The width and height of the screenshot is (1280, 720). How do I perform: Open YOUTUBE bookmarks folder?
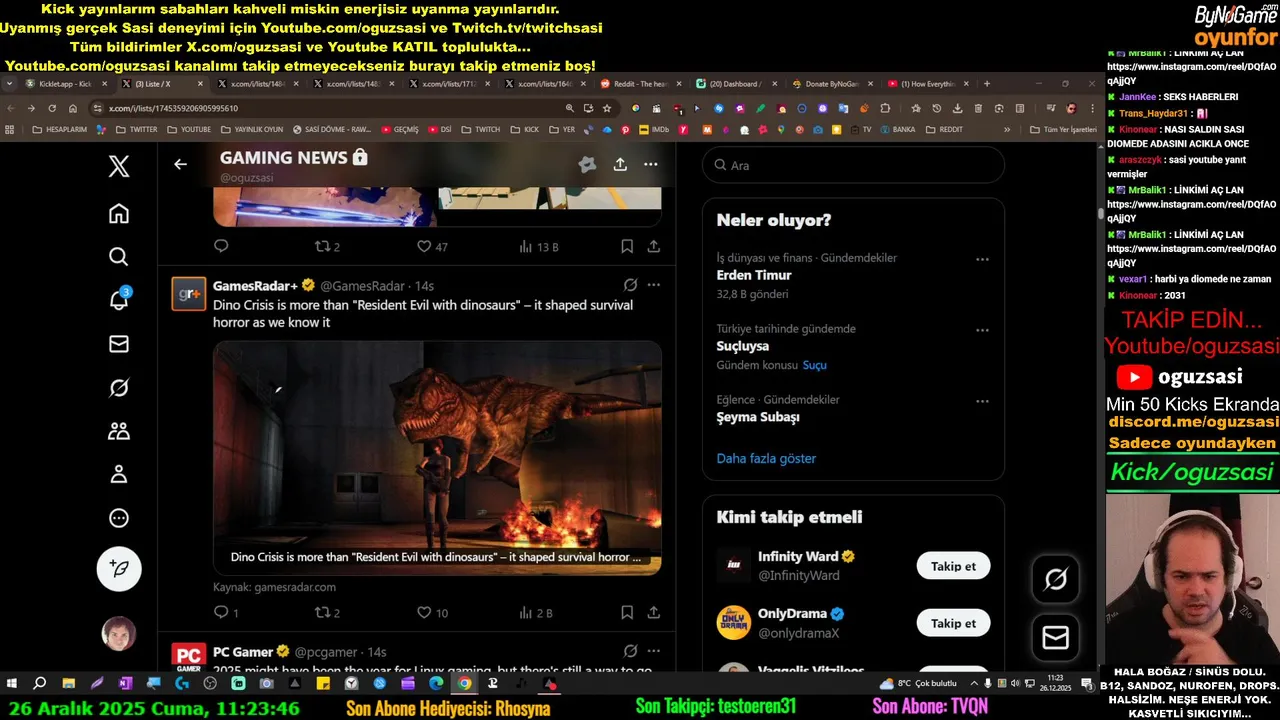coord(189,129)
